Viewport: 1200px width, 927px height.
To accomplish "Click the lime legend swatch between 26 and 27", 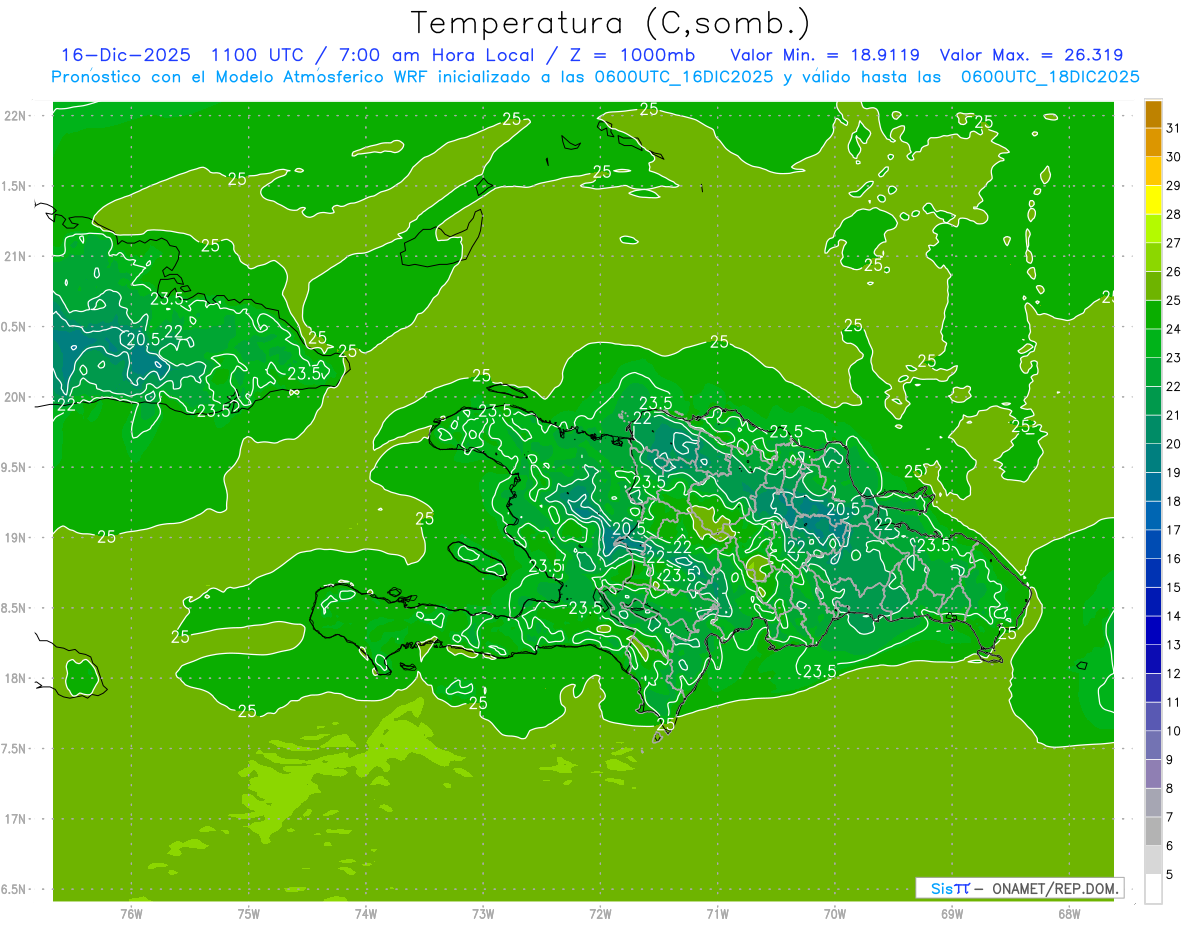I will click(x=1154, y=257).
